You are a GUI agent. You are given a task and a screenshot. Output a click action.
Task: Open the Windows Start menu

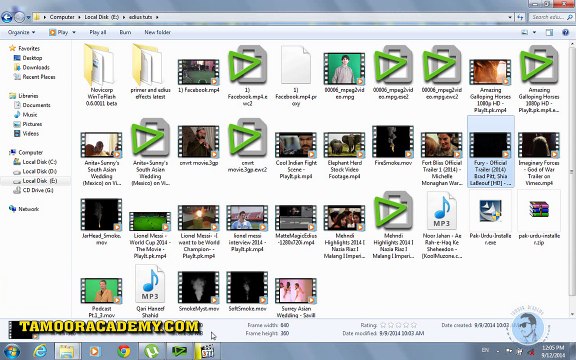pos(12,351)
